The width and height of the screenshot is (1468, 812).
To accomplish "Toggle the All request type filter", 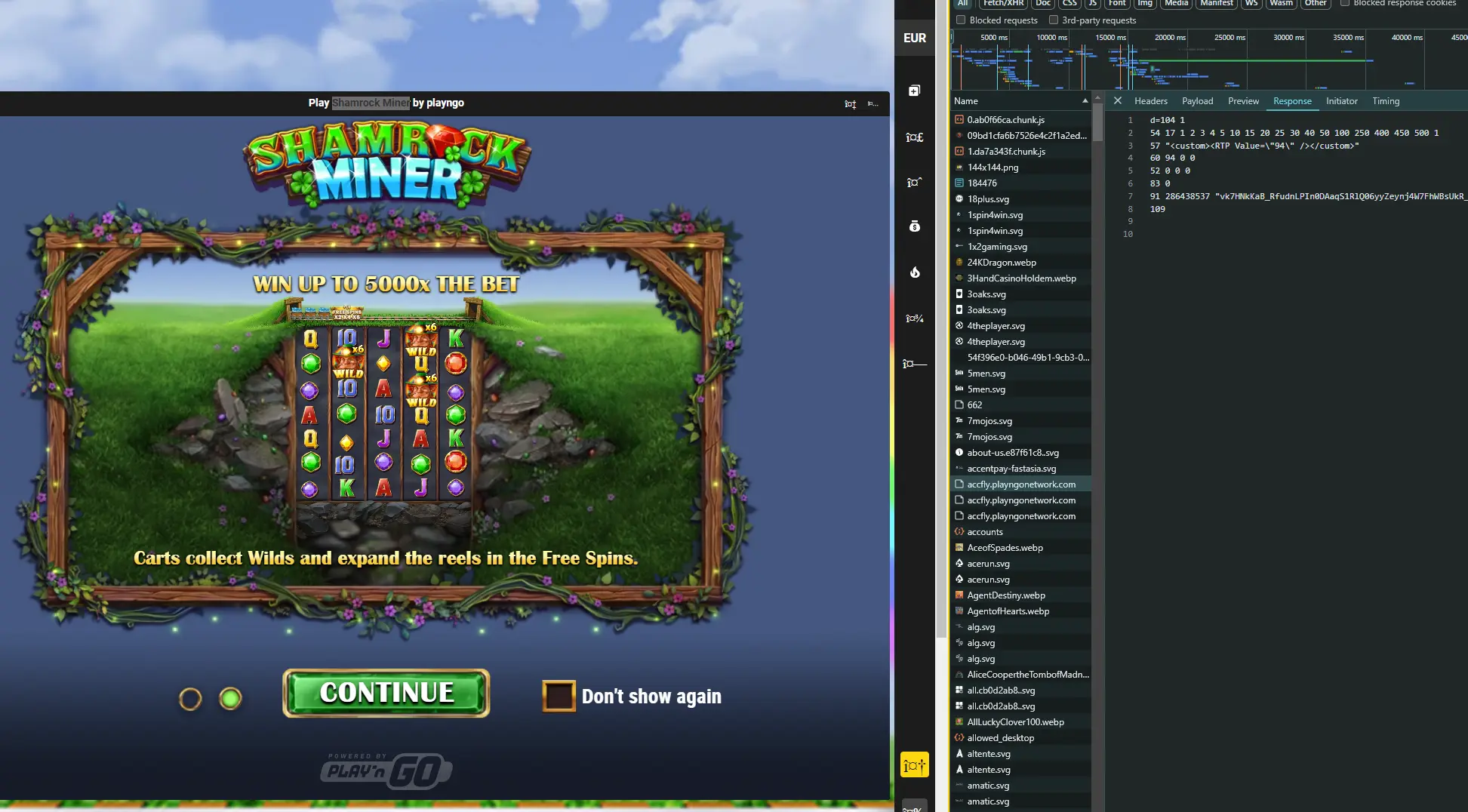I will point(963,4).
